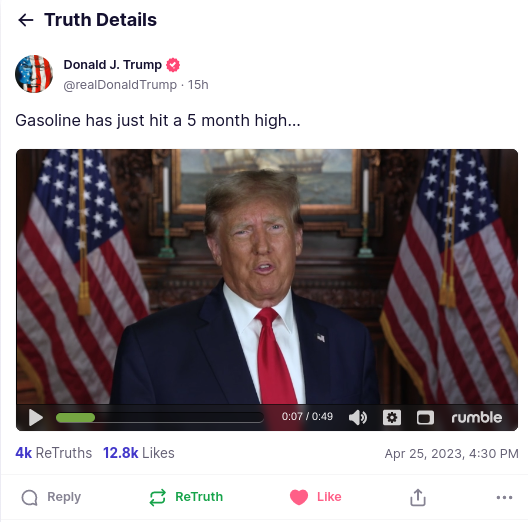The image size is (528, 522).
Task: Click the ReTruth arrows icon
Action: [157, 497]
